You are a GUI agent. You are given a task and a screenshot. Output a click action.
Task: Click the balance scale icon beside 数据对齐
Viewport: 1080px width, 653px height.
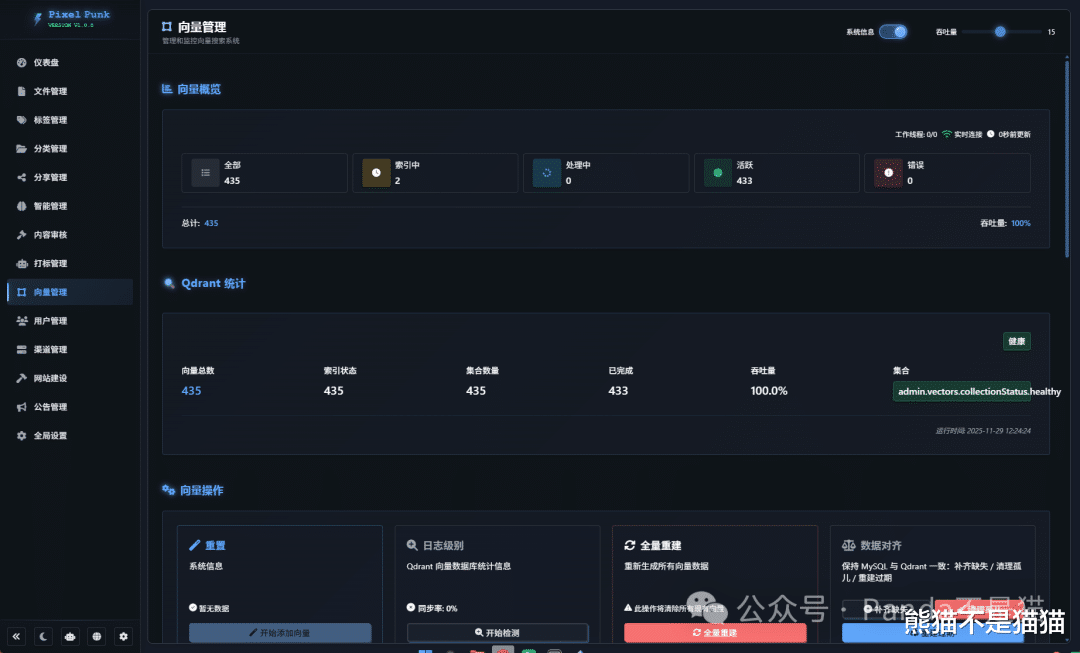pos(849,546)
